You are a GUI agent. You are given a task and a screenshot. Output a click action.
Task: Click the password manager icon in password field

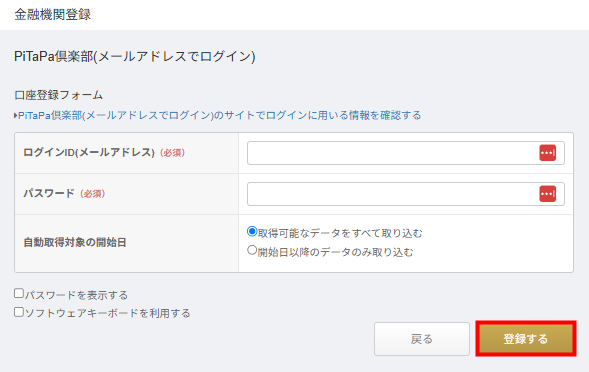tap(547, 194)
